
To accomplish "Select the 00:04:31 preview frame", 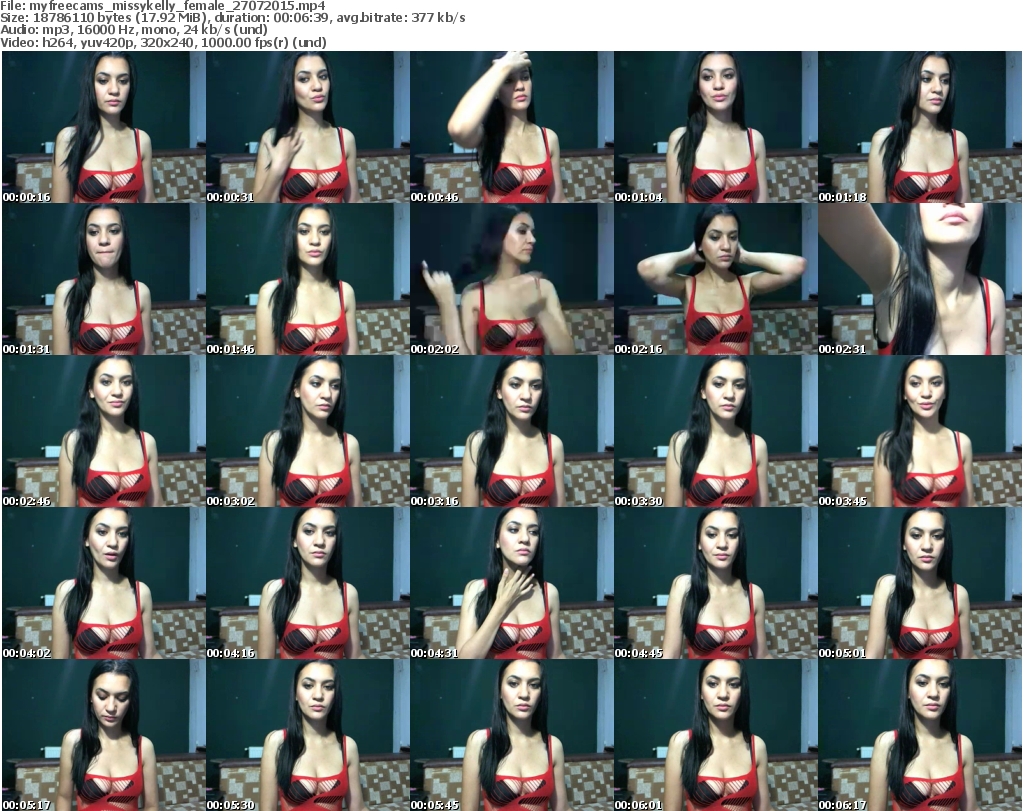I will (512, 584).
